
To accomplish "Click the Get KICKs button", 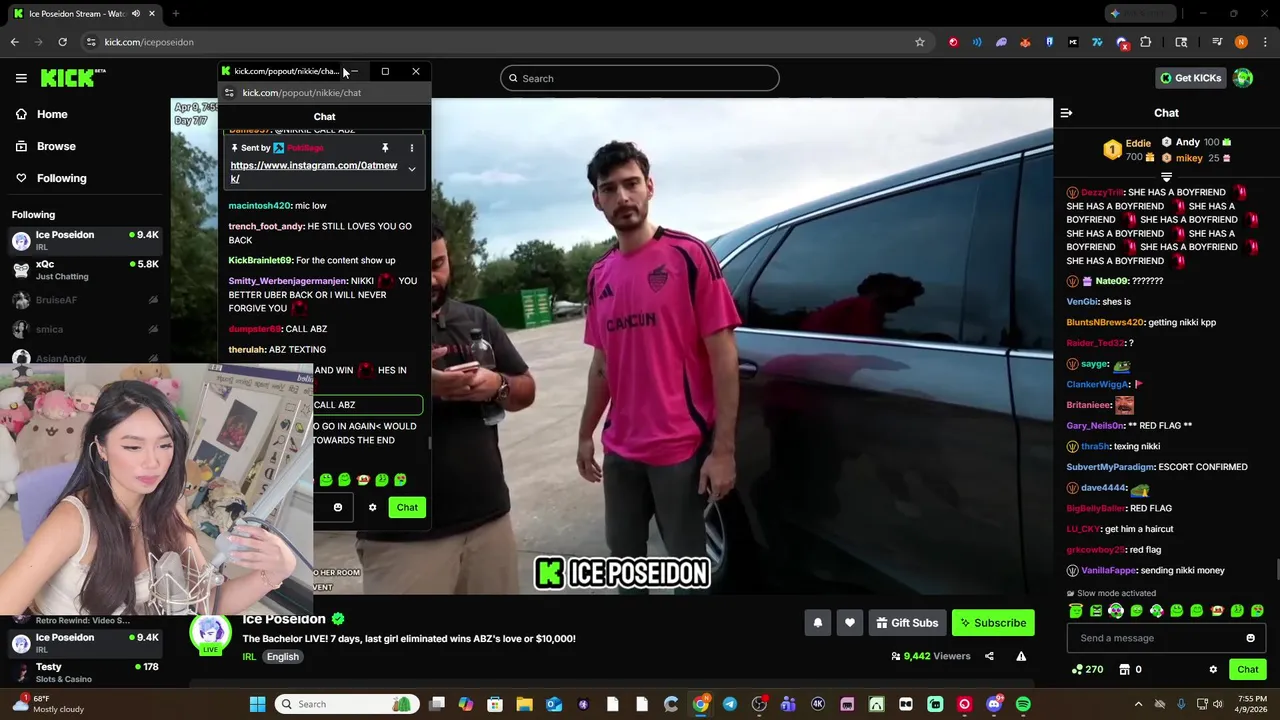I will 1190,78.
